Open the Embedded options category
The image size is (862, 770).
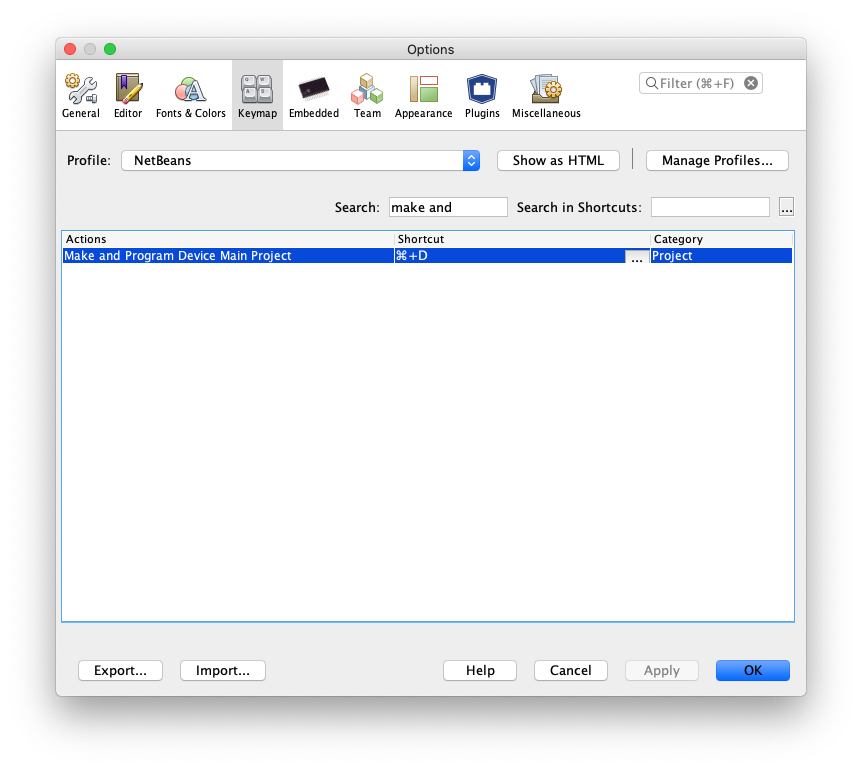click(314, 95)
